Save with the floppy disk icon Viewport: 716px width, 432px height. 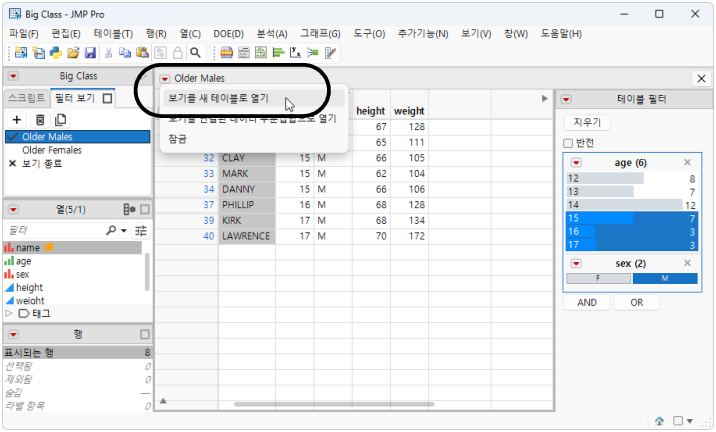tap(90, 53)
